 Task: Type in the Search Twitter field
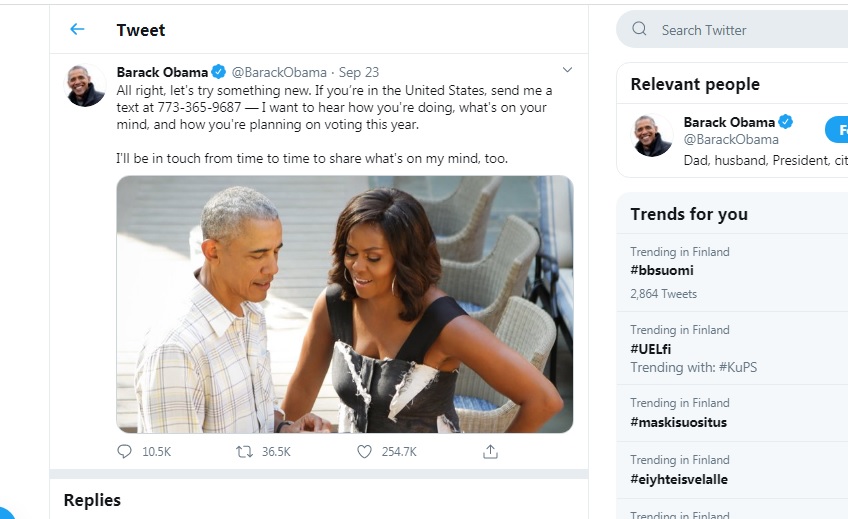click(x=740, y=30)
